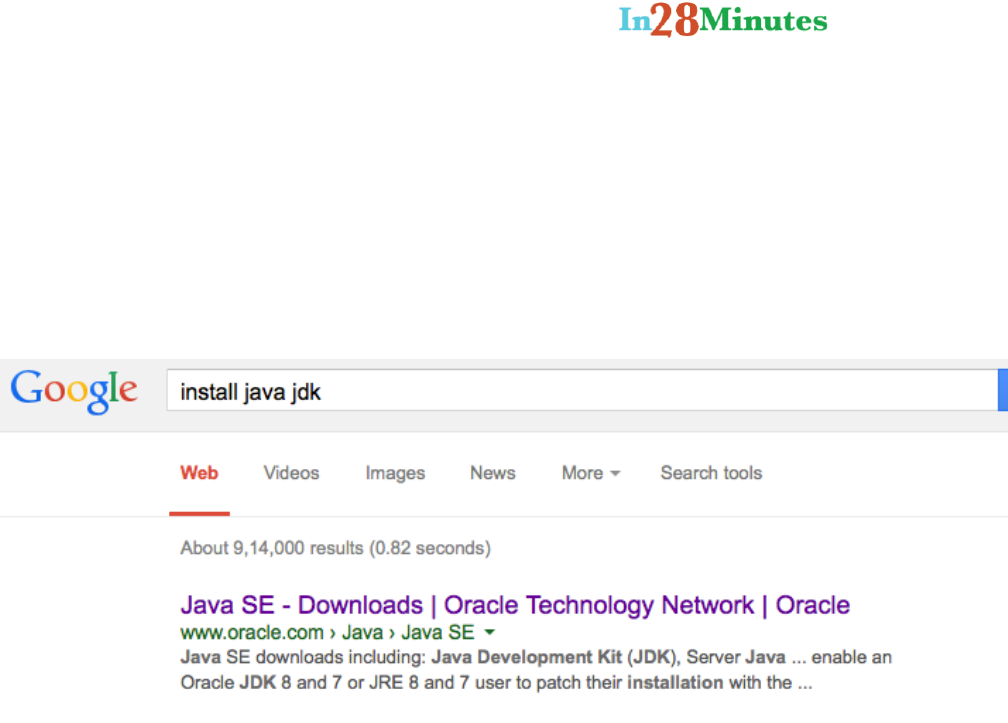Open the News tab

pyautogui.click(x=493, y=473)
